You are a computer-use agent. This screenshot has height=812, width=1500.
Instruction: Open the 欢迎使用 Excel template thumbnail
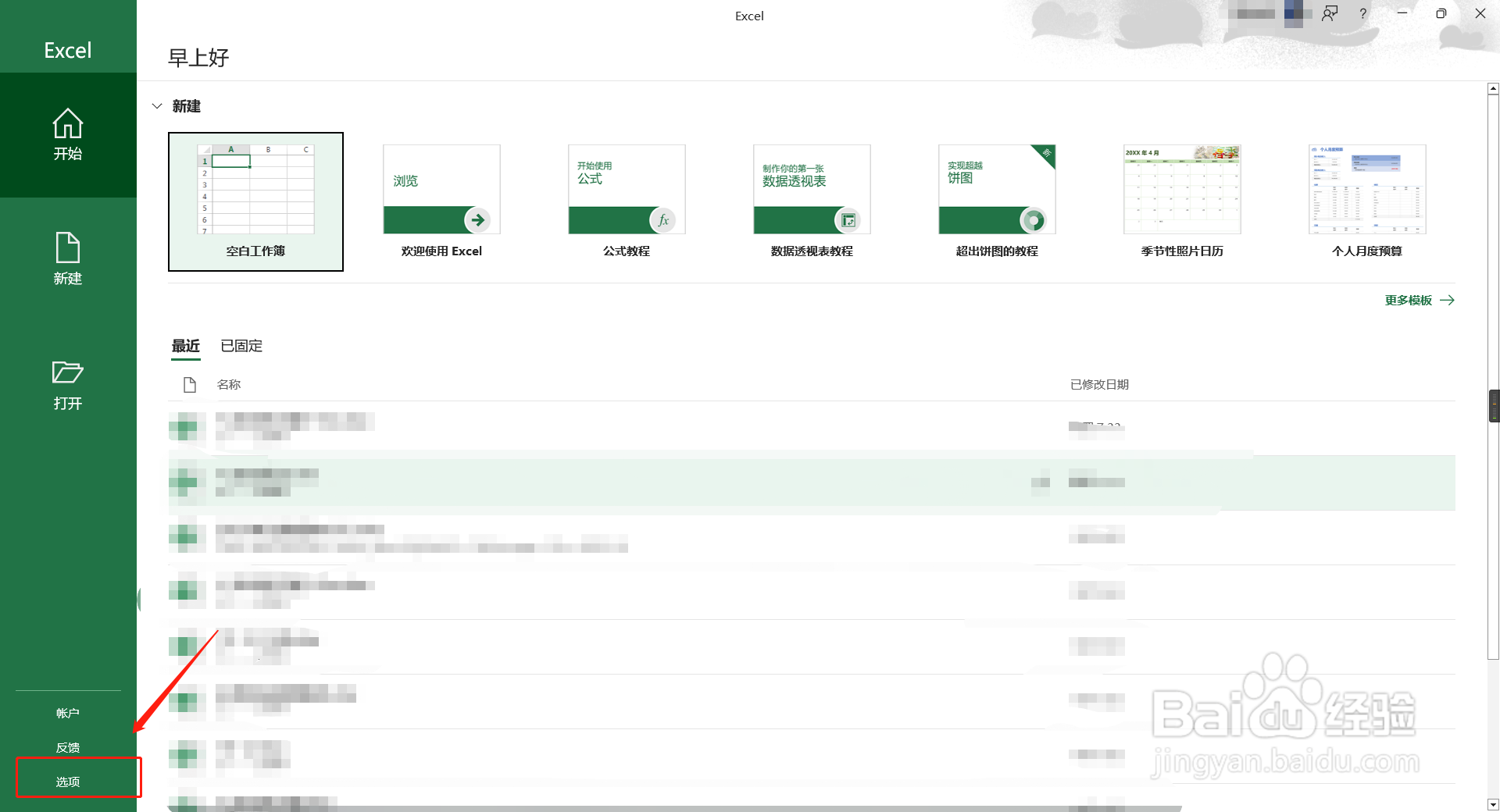pyautogui.click(x=441, y=189)
